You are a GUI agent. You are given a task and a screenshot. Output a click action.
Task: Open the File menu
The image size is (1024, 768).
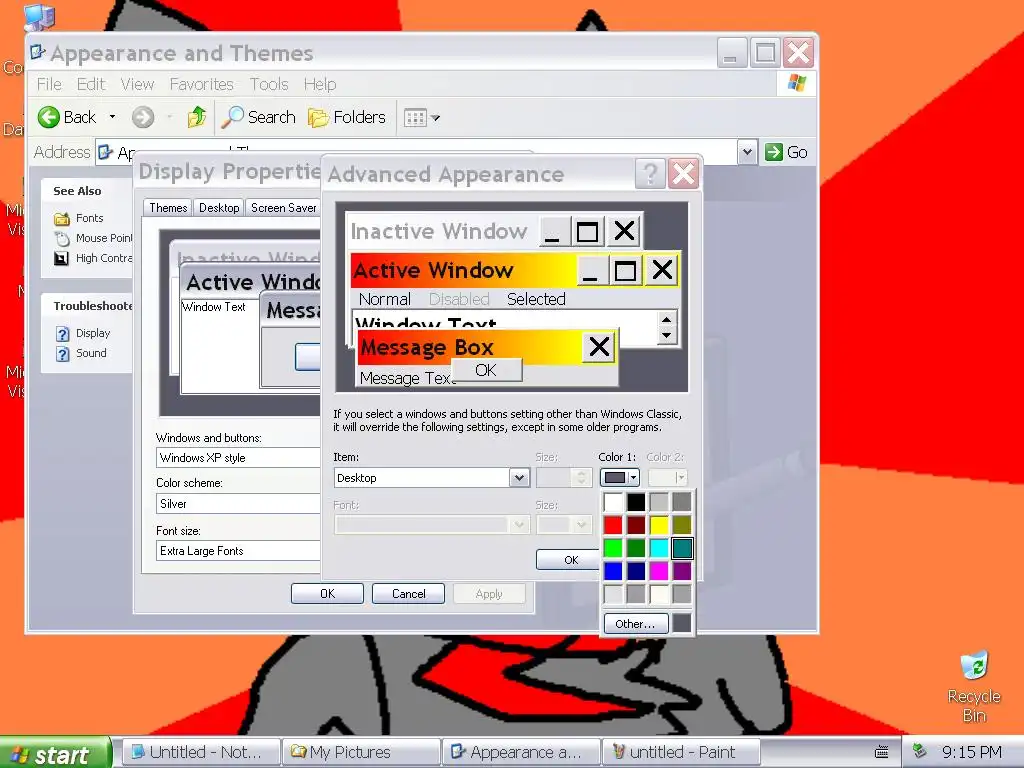(49, 84)
